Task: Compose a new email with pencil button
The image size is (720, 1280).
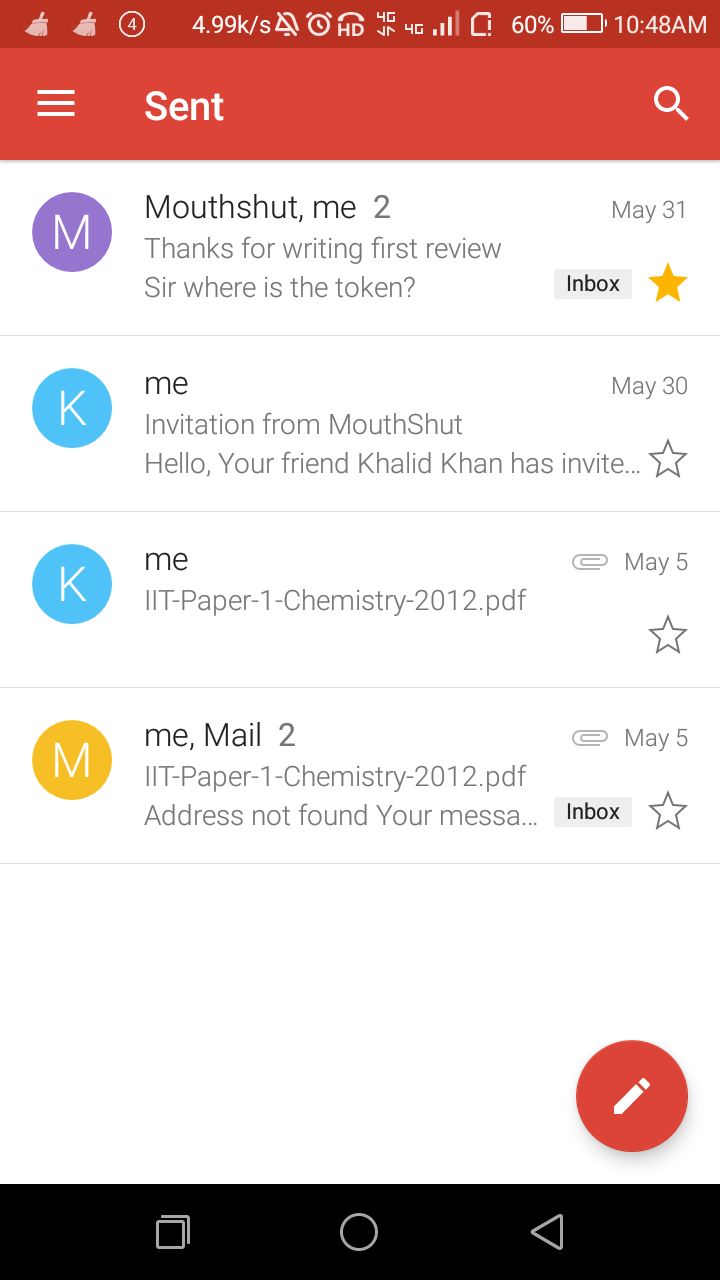Action: (x=631, y=1096)
